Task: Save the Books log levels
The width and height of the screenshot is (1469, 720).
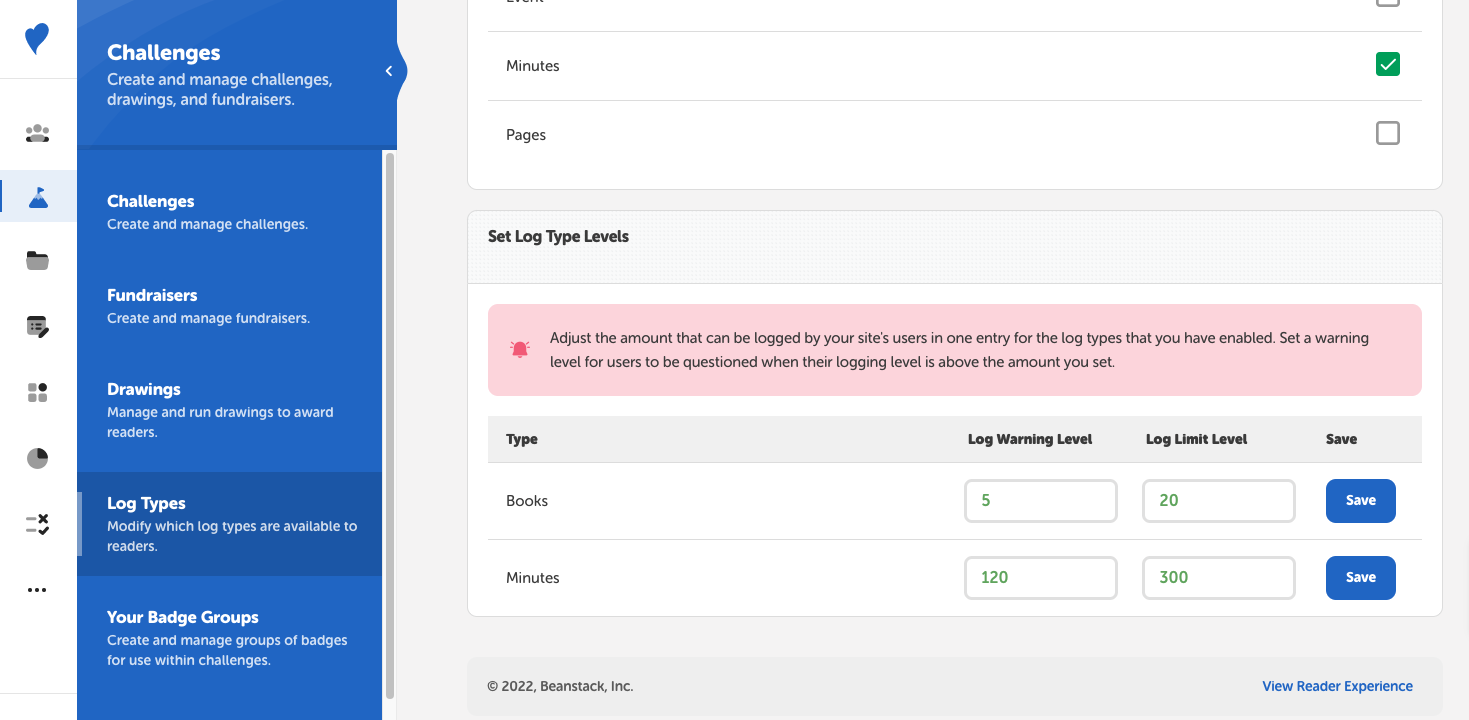Action: 1360,500
